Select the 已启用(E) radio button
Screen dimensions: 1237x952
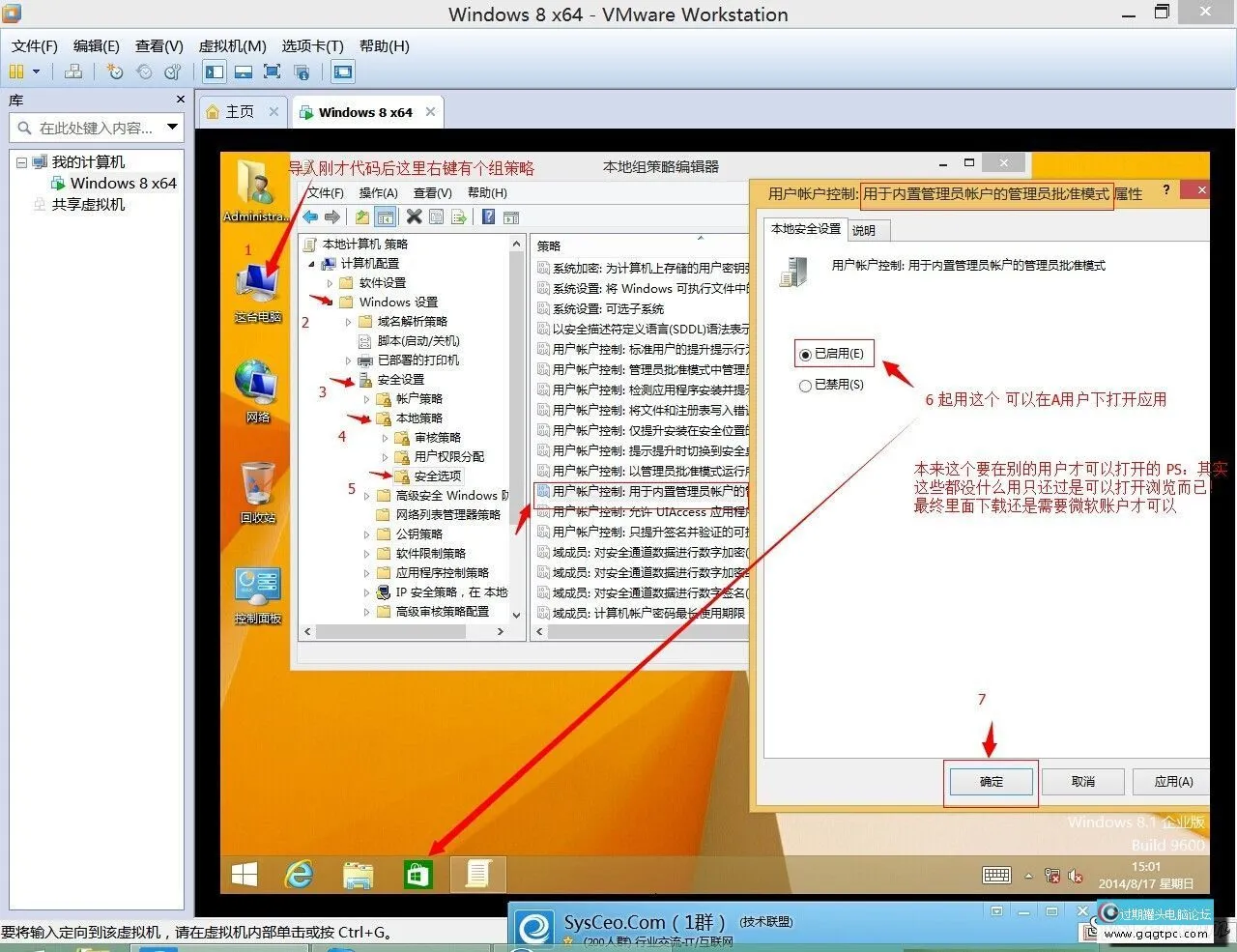(806, 354)
